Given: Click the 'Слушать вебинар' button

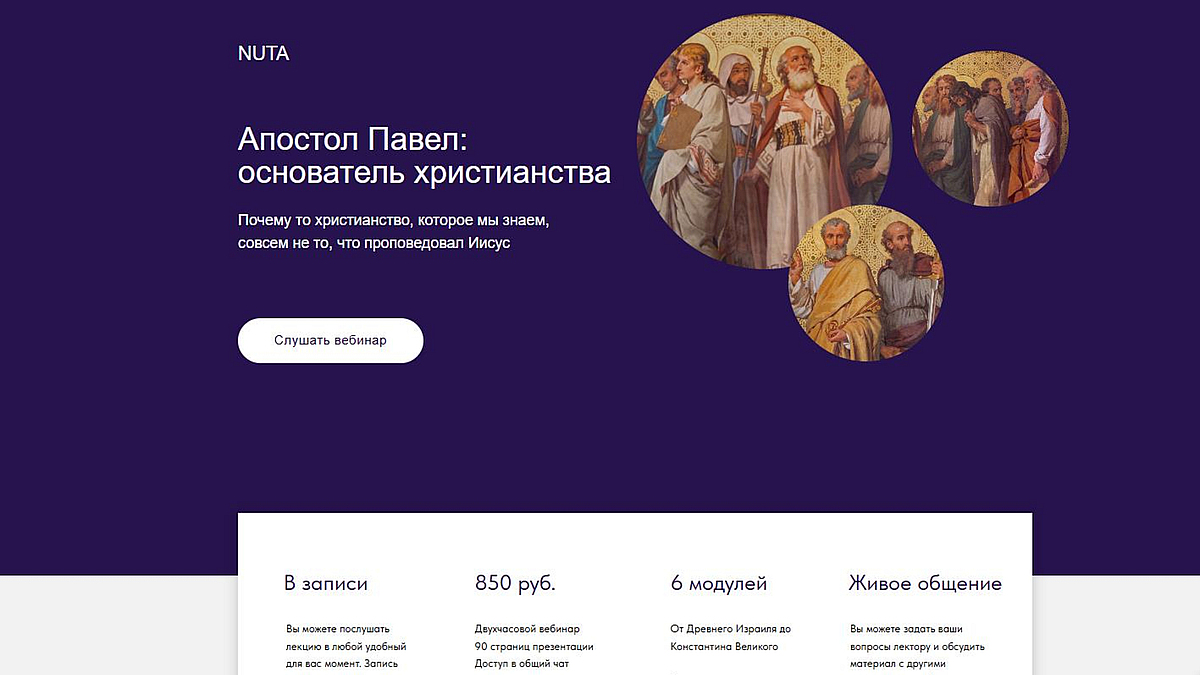Looking at the screenshot, I should (330, 341).
